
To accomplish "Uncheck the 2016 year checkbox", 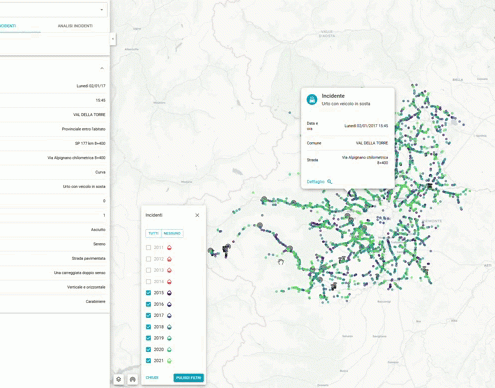I will click(148, 304).
